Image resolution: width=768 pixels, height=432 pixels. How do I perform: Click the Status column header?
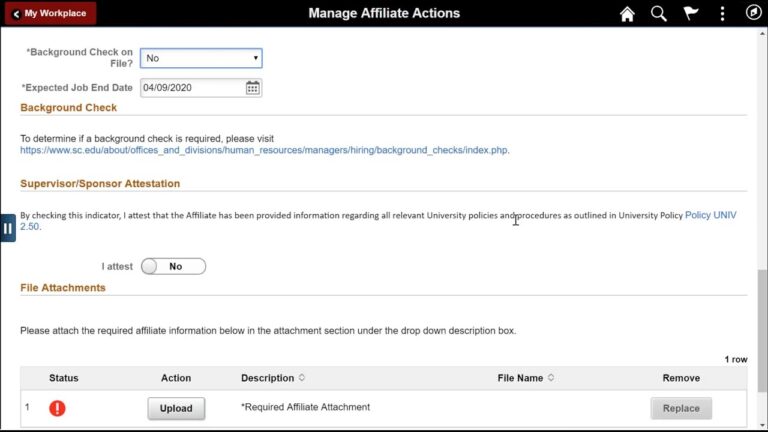(63, 378)
